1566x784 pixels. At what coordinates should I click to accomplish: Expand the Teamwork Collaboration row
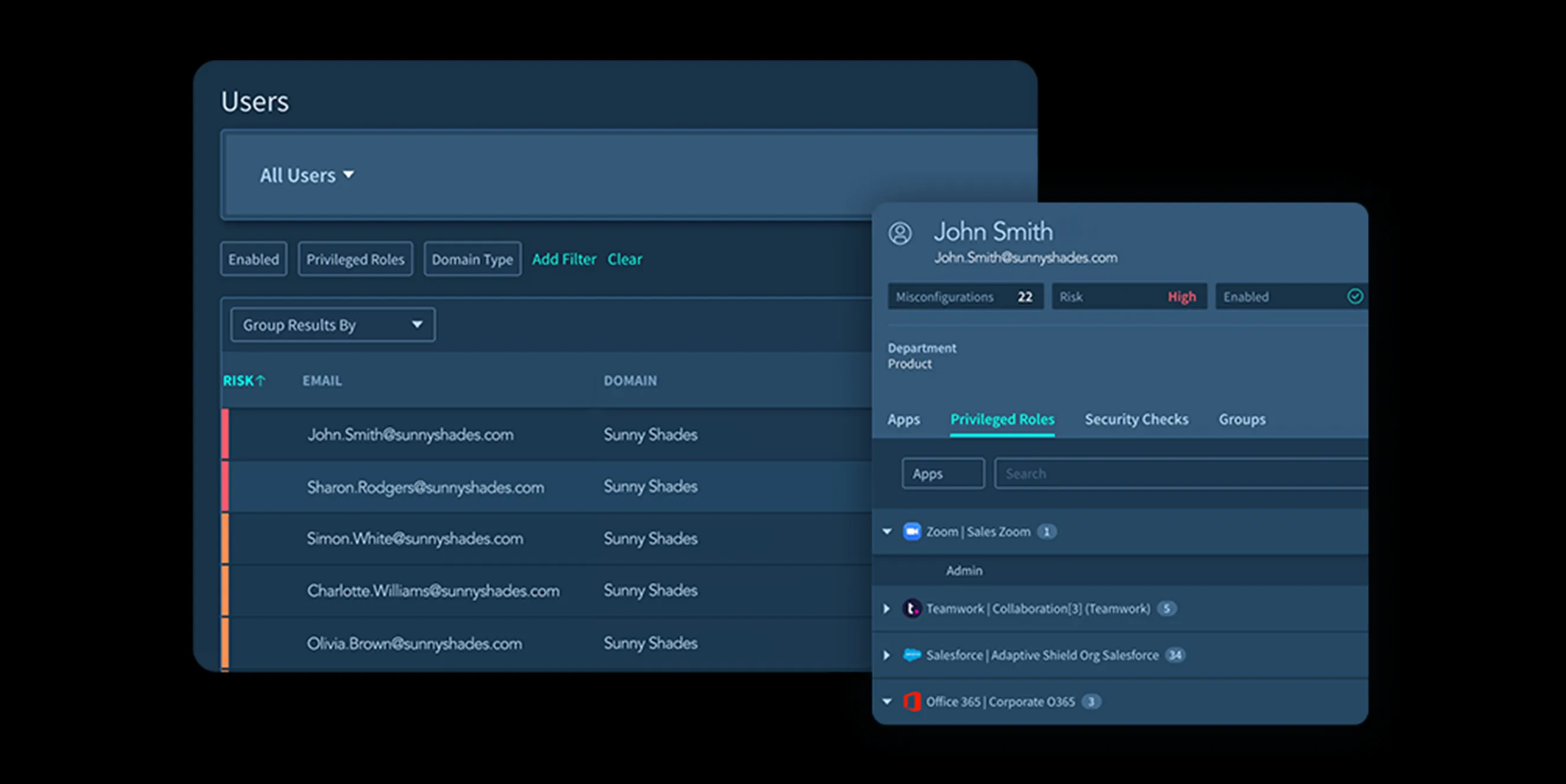tap(886, 609)
